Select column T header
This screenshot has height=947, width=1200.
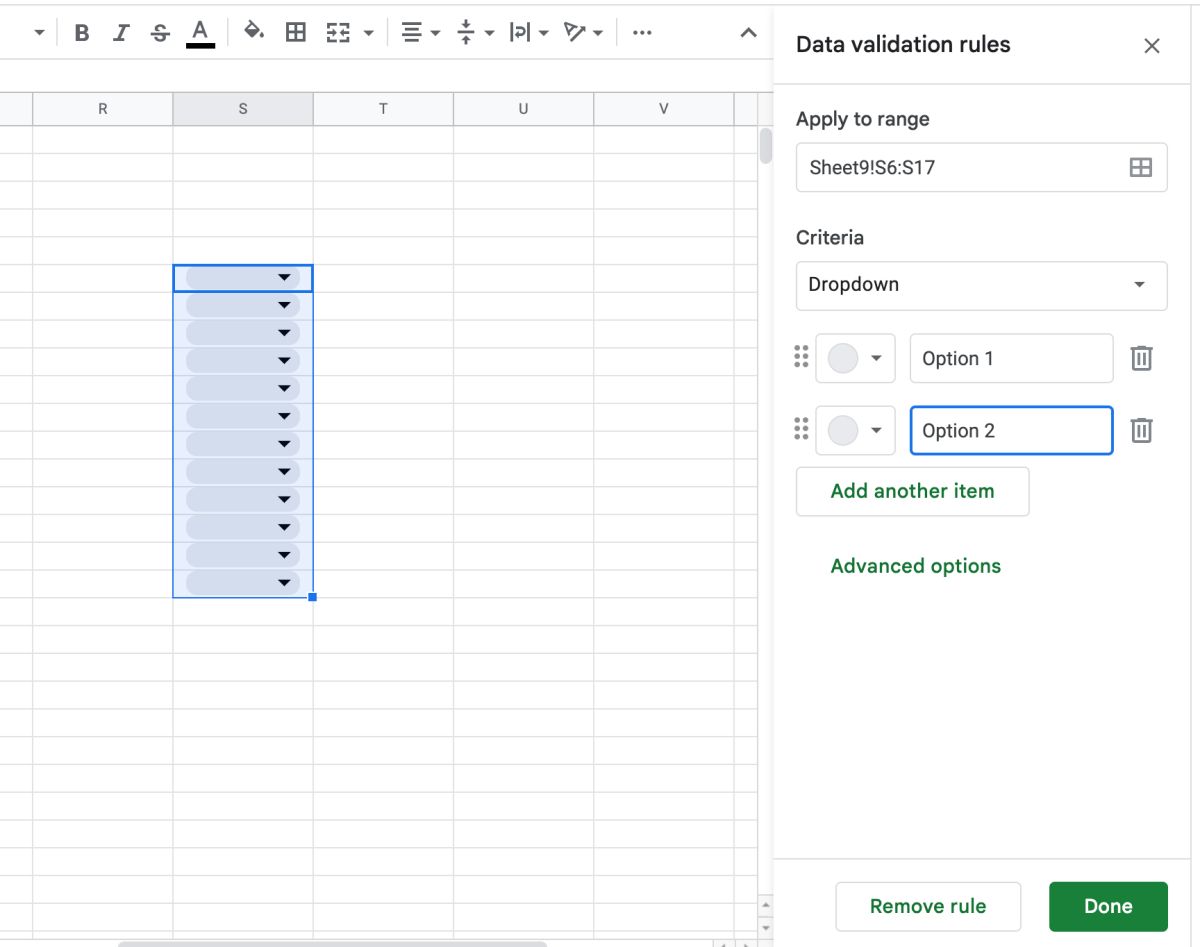coord(383,109)
